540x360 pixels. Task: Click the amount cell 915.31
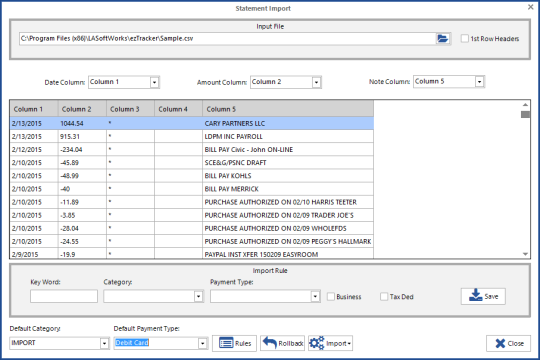(x=82, y=136)
